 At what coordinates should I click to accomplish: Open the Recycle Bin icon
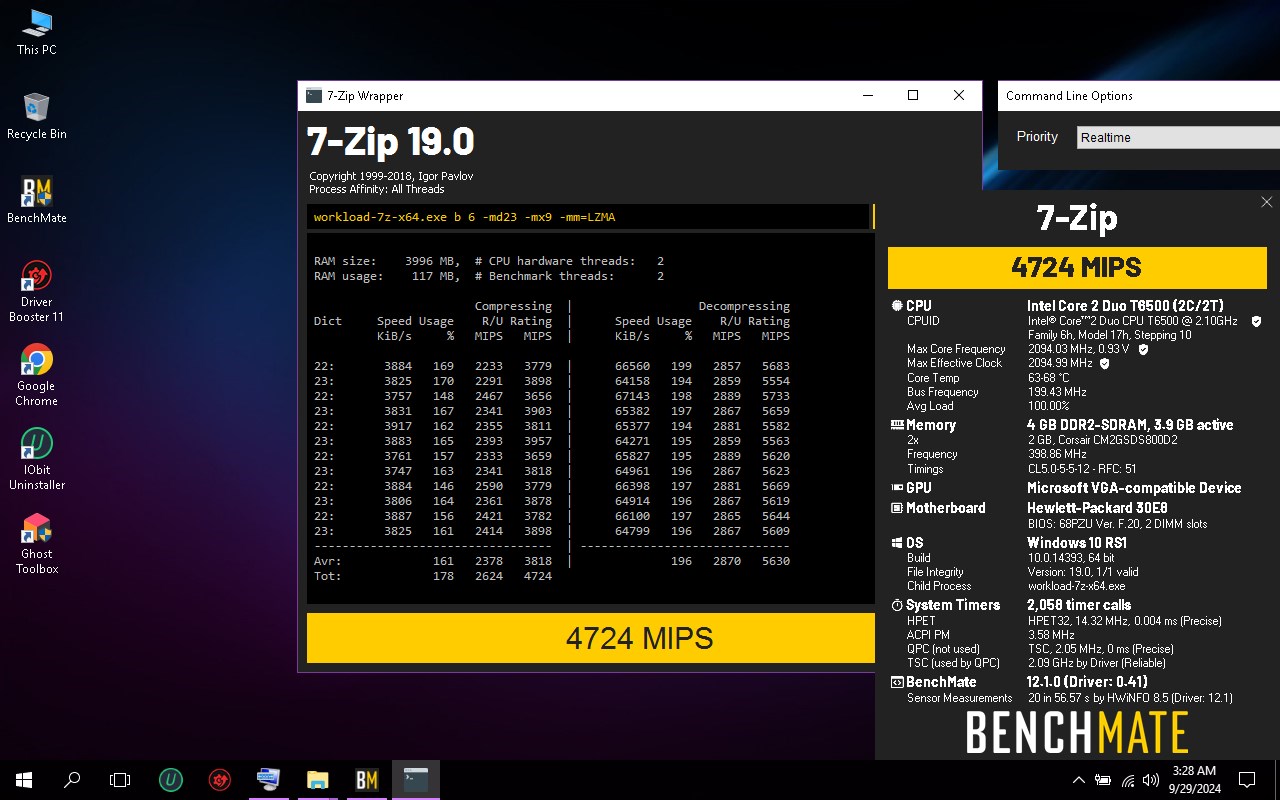(x=36, y=116)
